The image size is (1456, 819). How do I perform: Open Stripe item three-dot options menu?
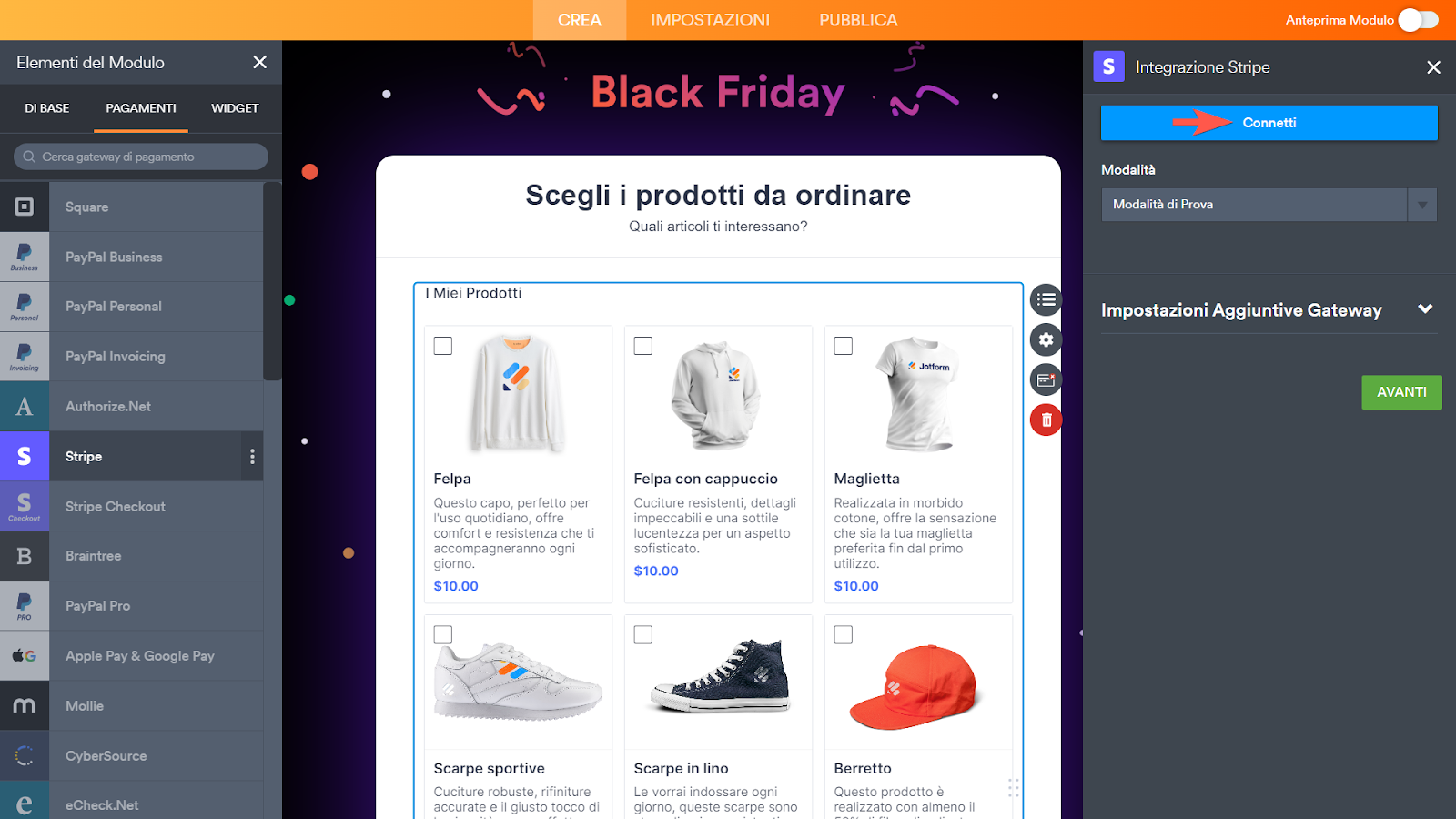click(252, 457)
